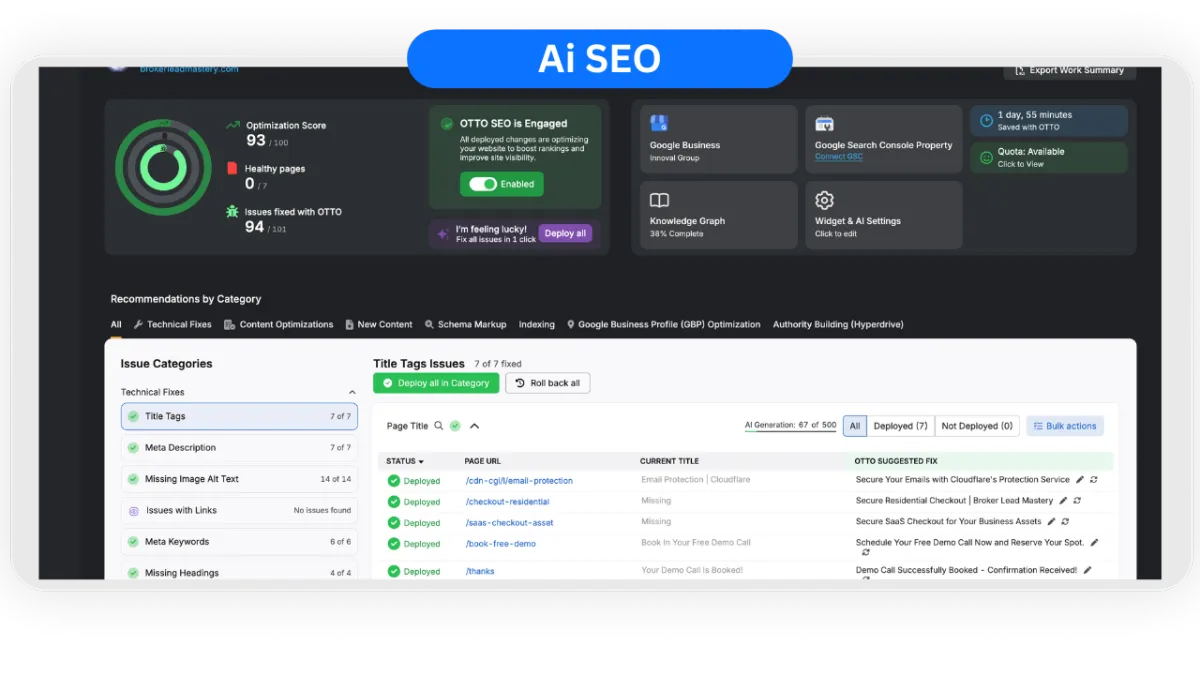Screen dimensions: 1200x675
Task: Filter by Deployed (7)
Action: point(900,426)
